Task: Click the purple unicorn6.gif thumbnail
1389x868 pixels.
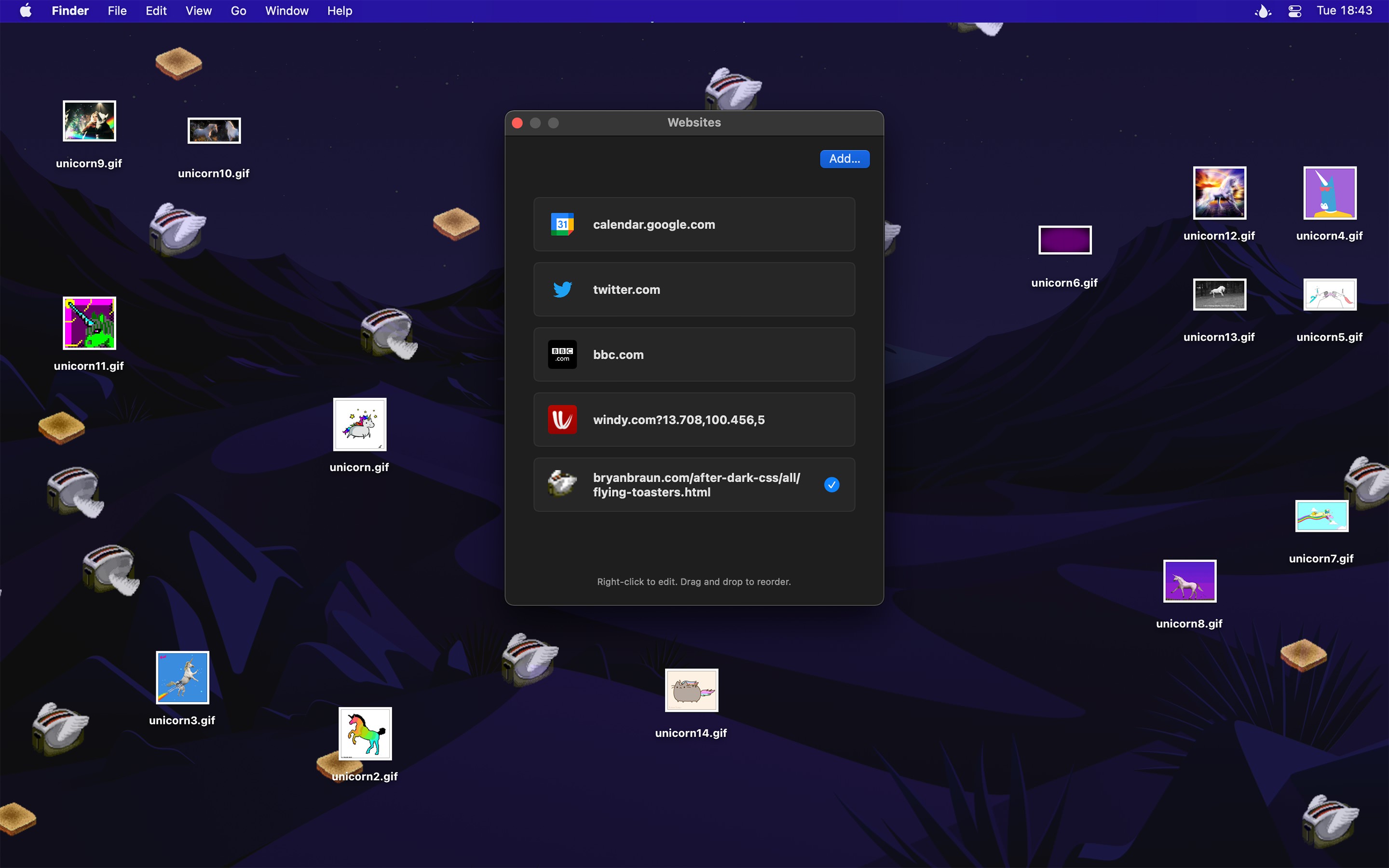Action: [x=1064, y=240]
